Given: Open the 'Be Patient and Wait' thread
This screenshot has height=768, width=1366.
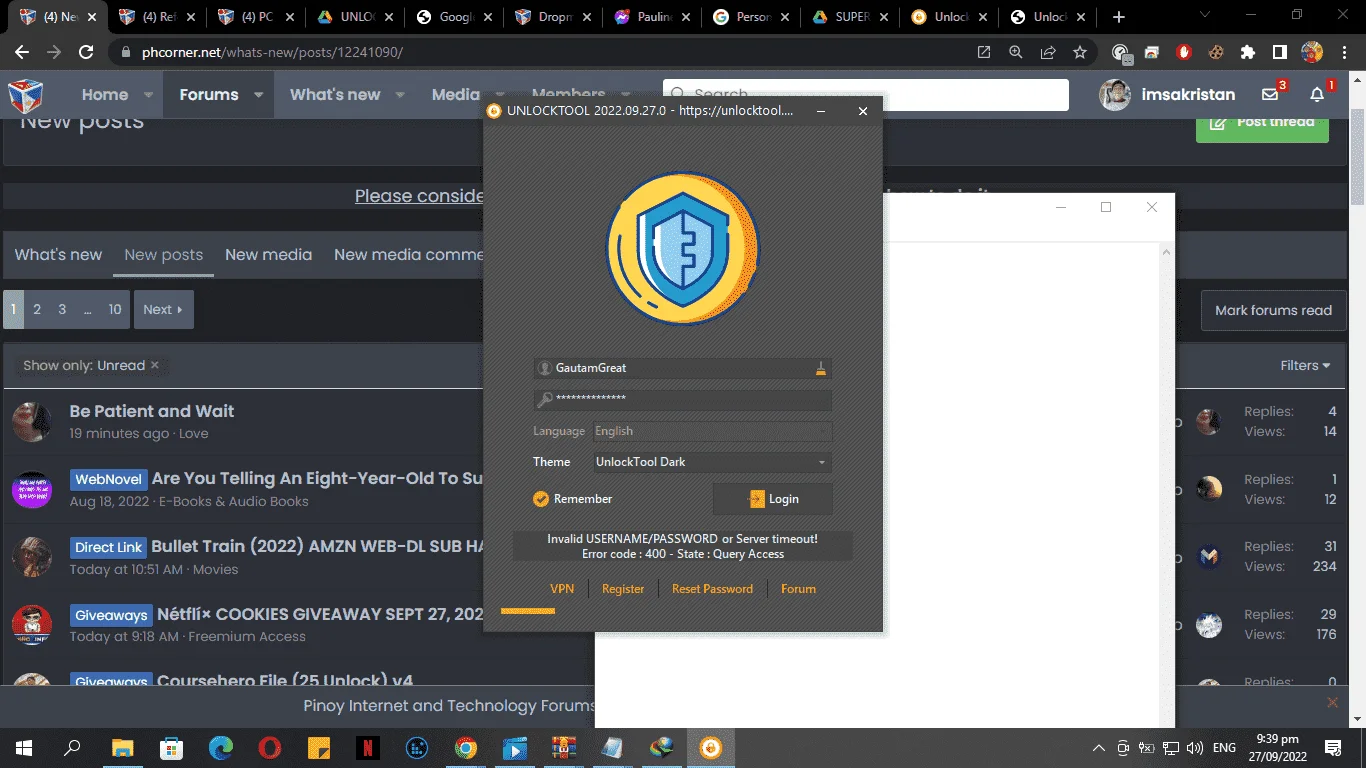Looking at the screenshot, I should [152, 411].
